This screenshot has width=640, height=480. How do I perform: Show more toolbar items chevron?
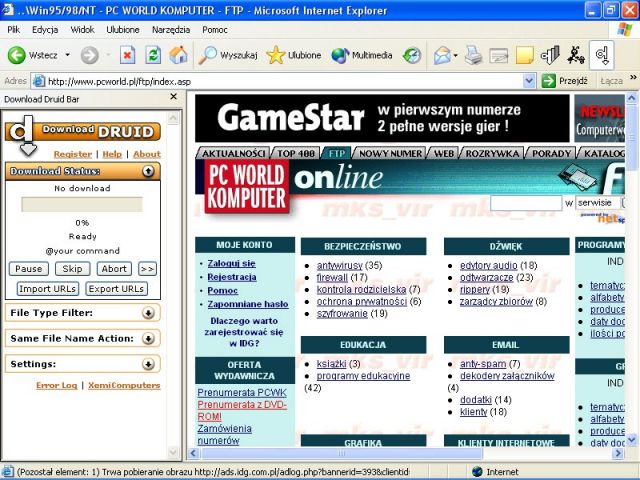click(633, 77)
